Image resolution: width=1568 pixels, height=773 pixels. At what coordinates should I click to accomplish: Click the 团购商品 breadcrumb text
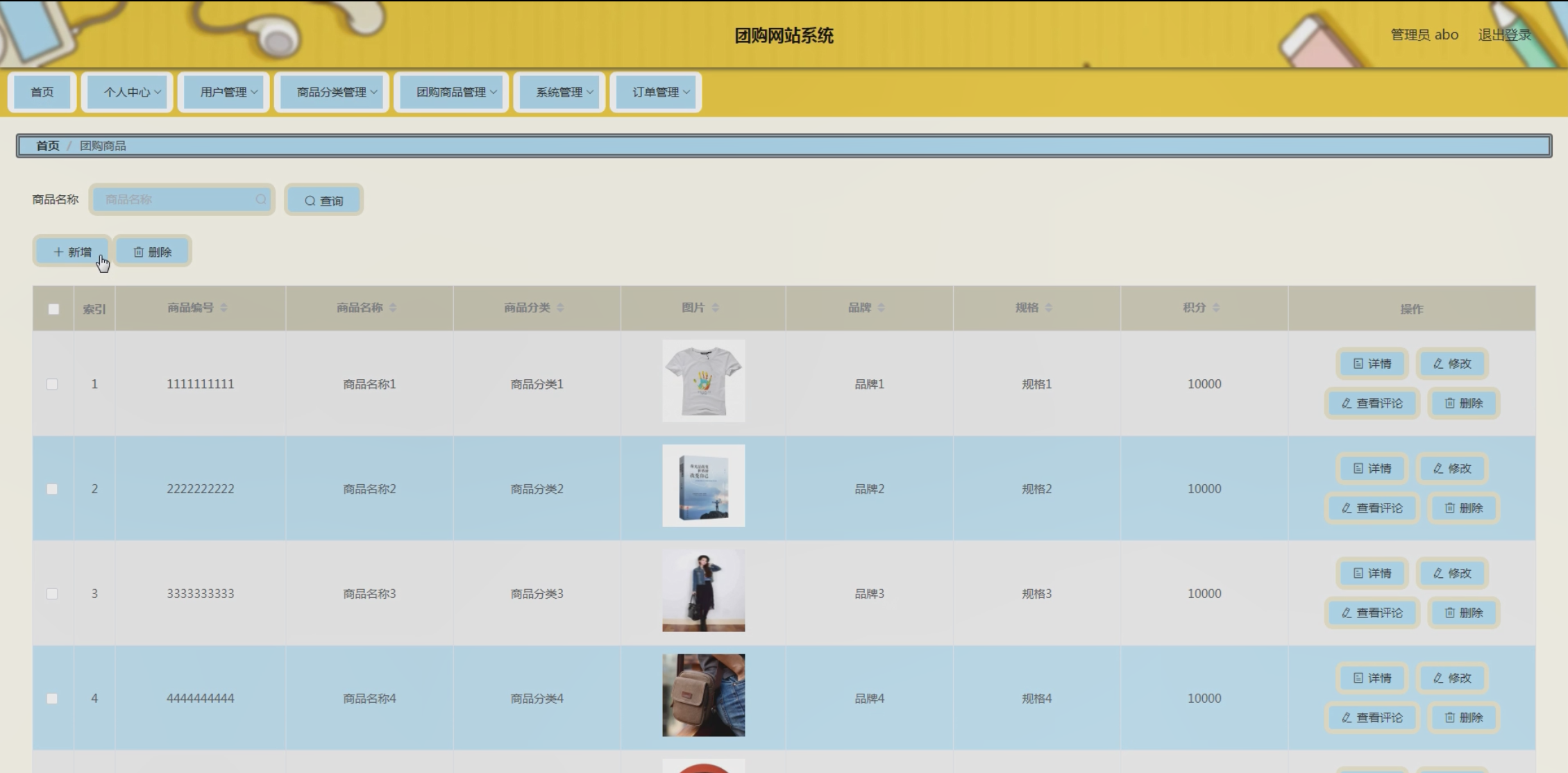[x=103, y=146]
